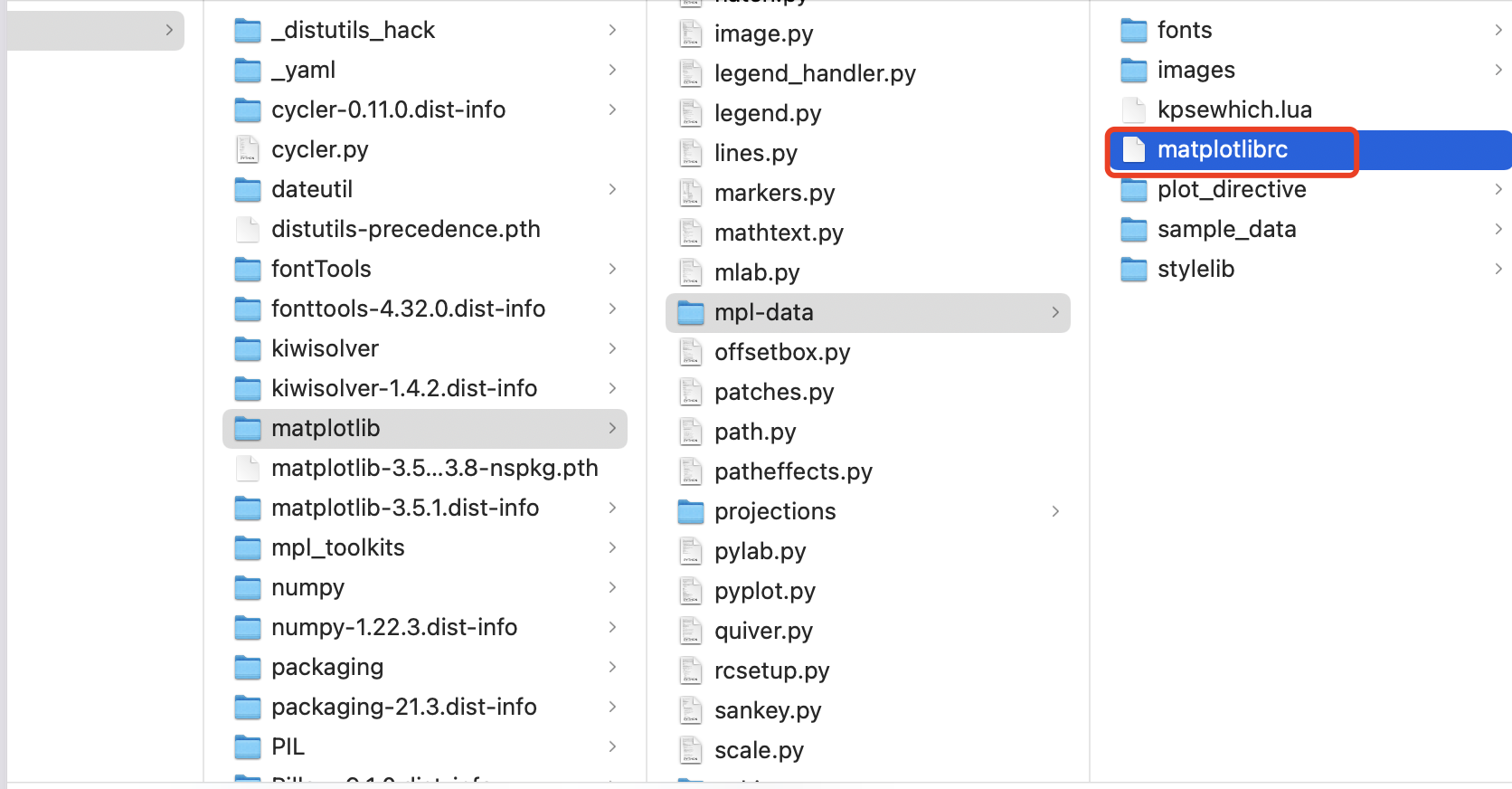Click the image.py file icon
Viewport: 1512px width, 789px height.
(691, 33)
